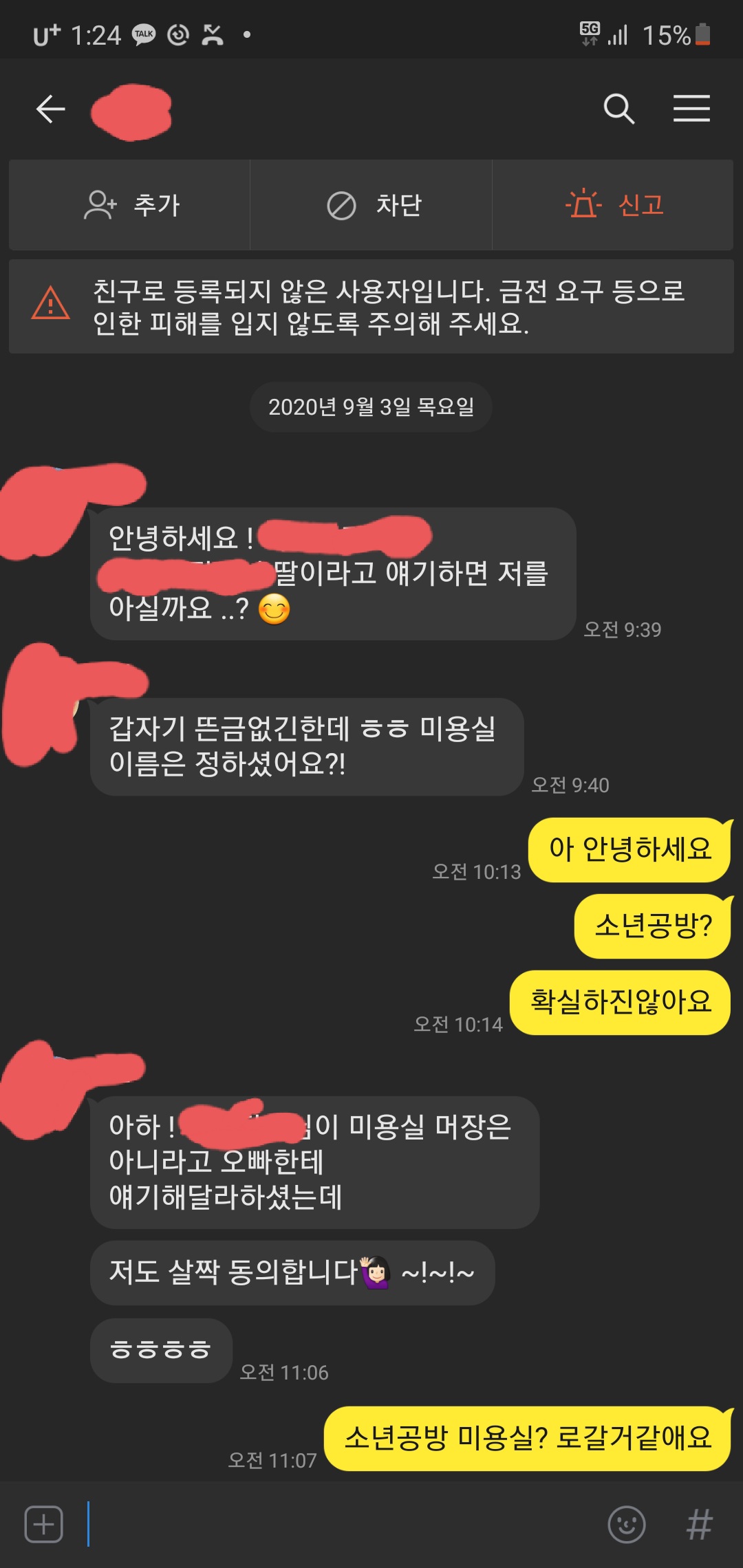Image resolution: width=743 pixels, height=1568 pixels.
Task: Tap the 2020년 9월 3일 date label
Action: [371, 407]
